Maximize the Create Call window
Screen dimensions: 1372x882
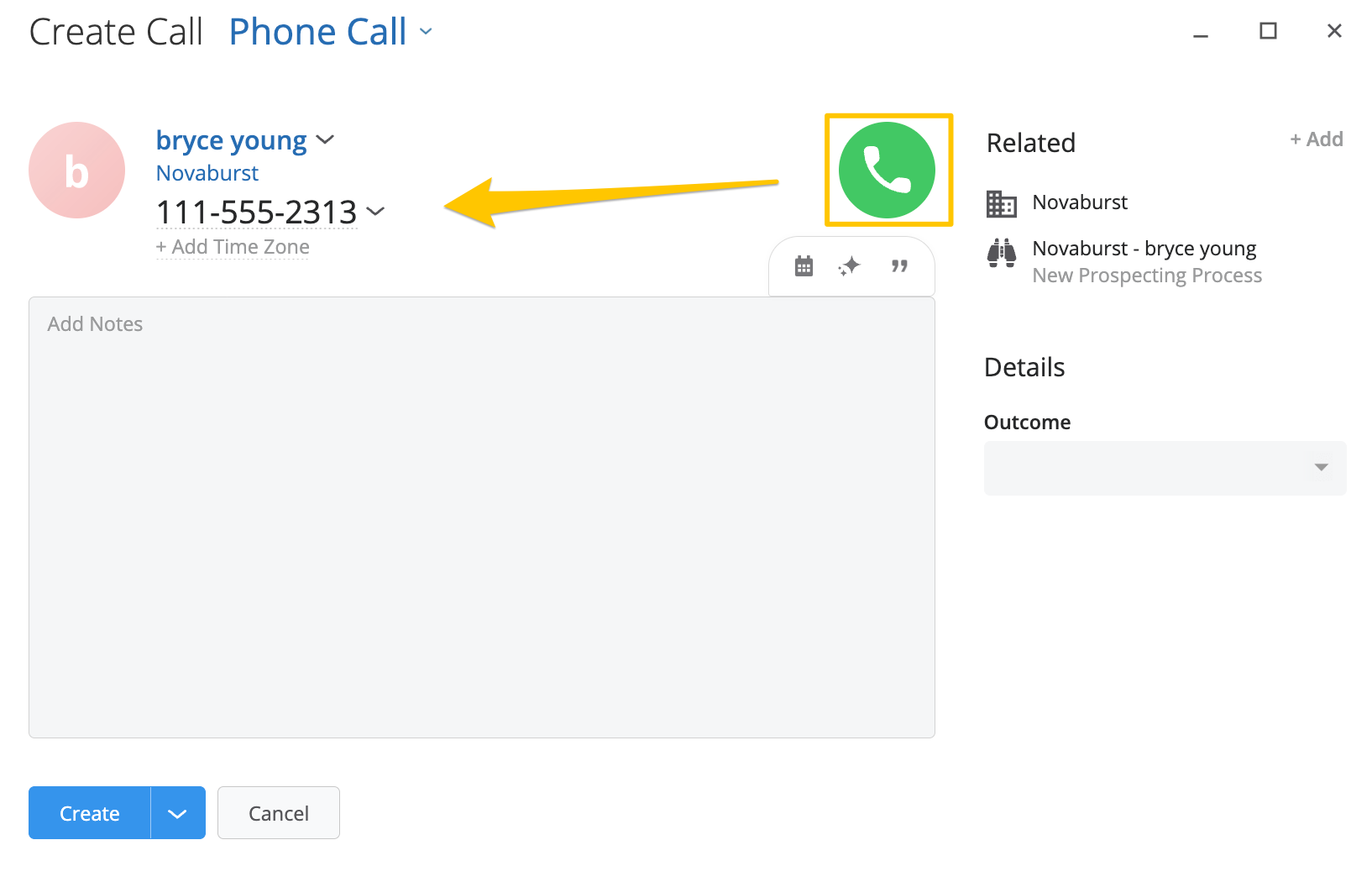(x=1268, y=31)
